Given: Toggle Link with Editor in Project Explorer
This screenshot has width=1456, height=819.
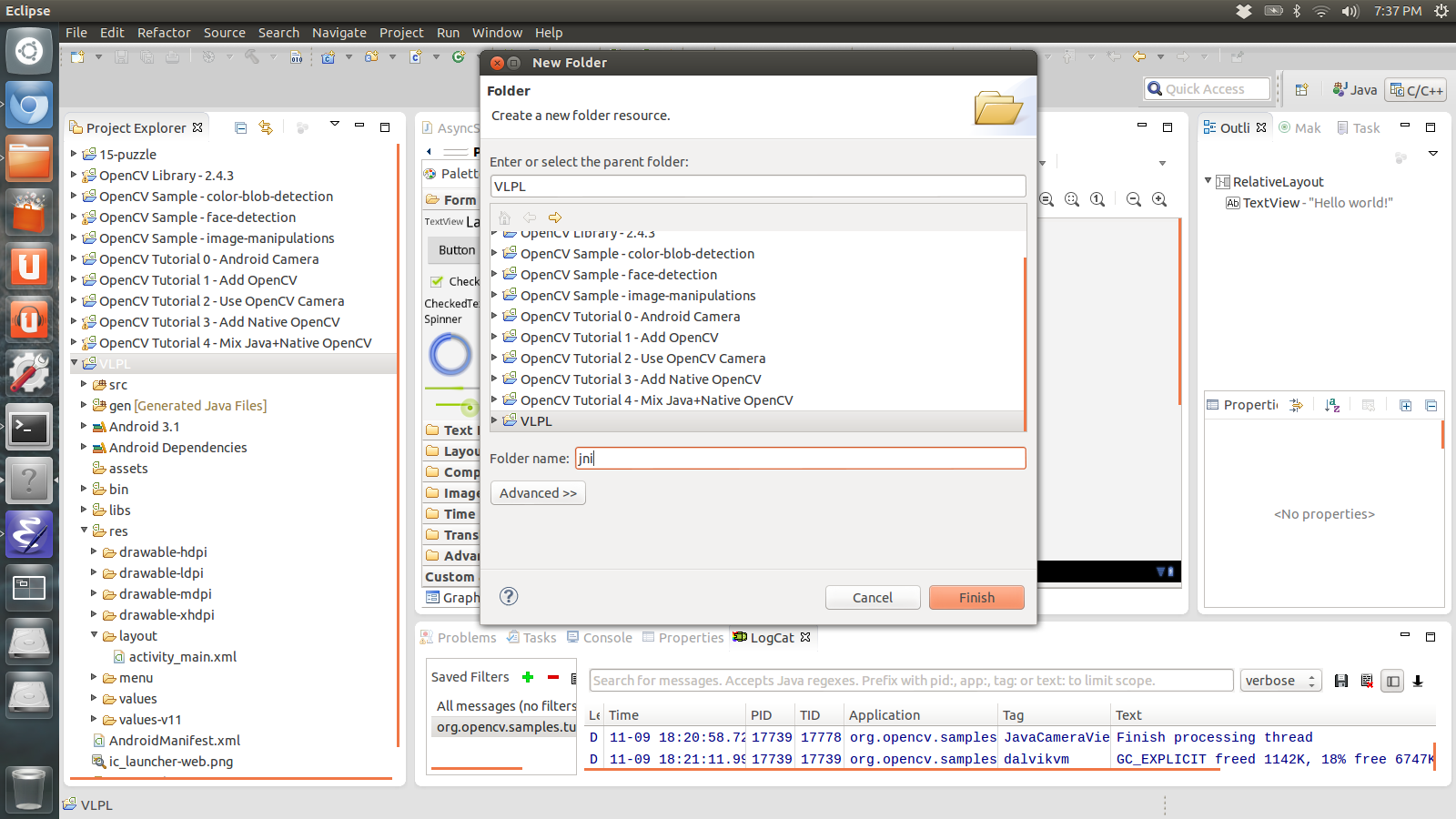Looking at the screenshot, I should pos(266,127).
